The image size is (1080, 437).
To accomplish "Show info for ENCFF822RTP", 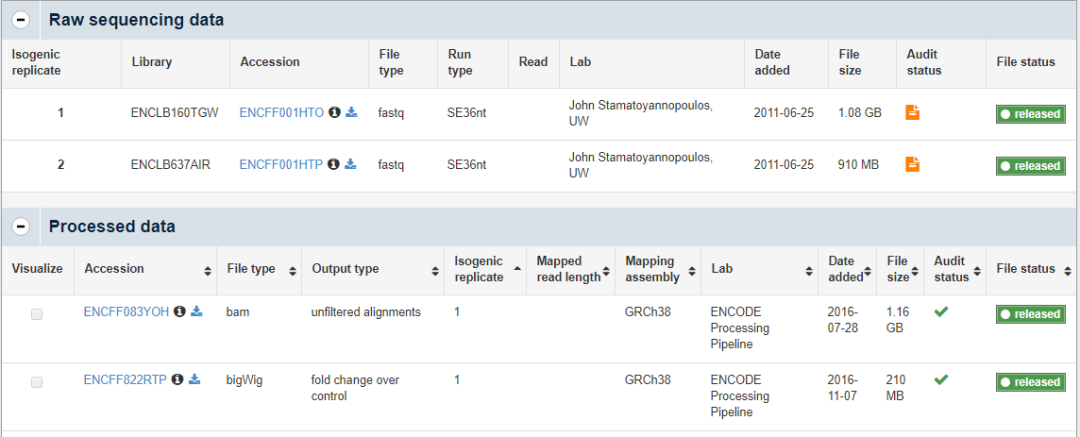I will click(x=177, y=380).
